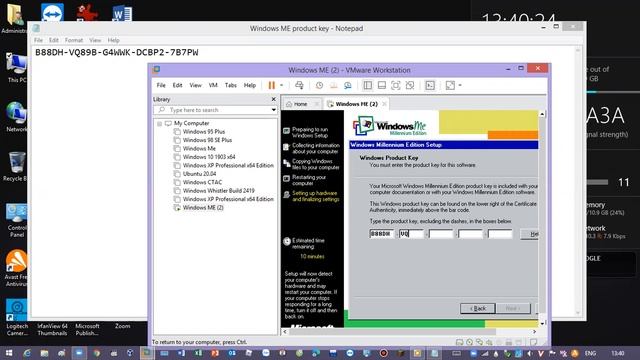The height and width of the screenshot is (360, 640).
Task: Open the VMware File menu
Action: pyautogui.click(x=161, y=85)
